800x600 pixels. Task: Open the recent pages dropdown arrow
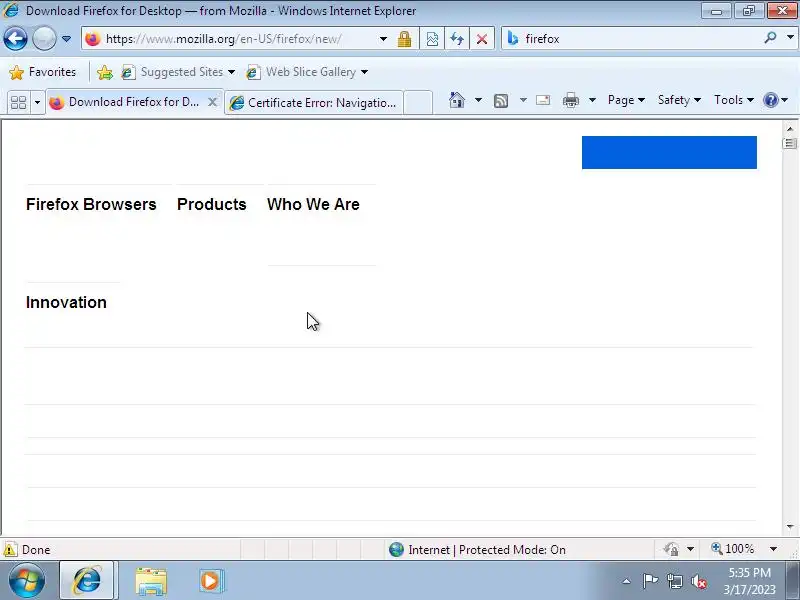click(66, 39)
